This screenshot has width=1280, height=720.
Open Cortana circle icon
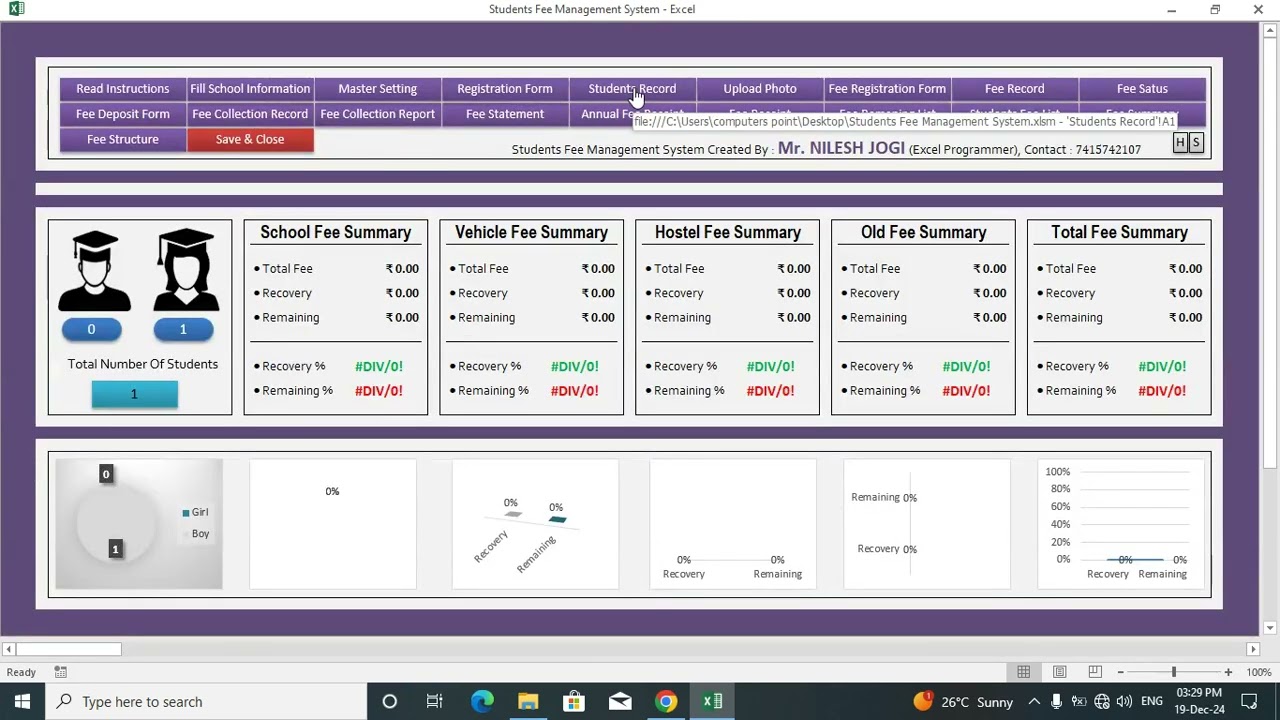pyautogui.click(x=390, y=701)
